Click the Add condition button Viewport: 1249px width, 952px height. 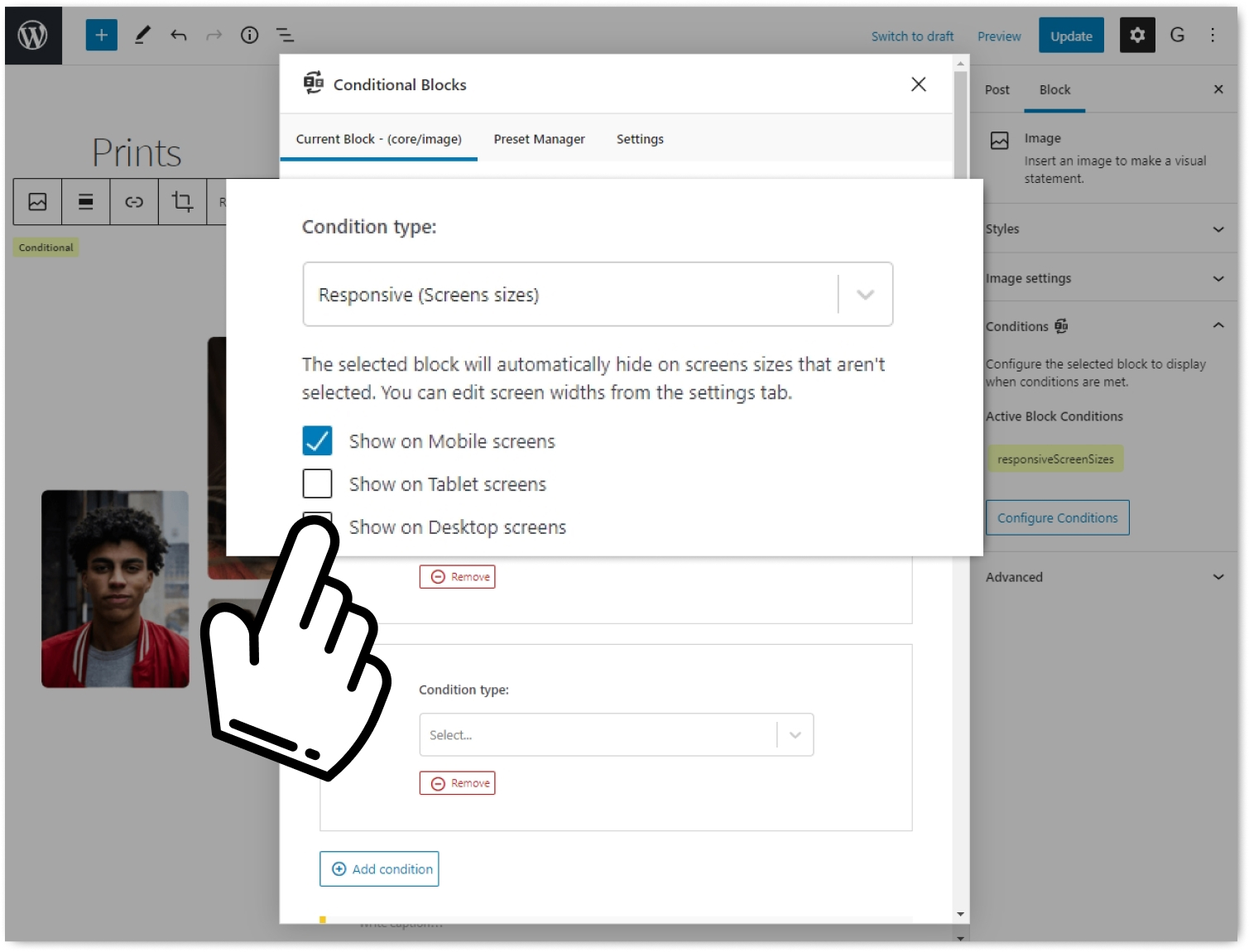(379, 869)
